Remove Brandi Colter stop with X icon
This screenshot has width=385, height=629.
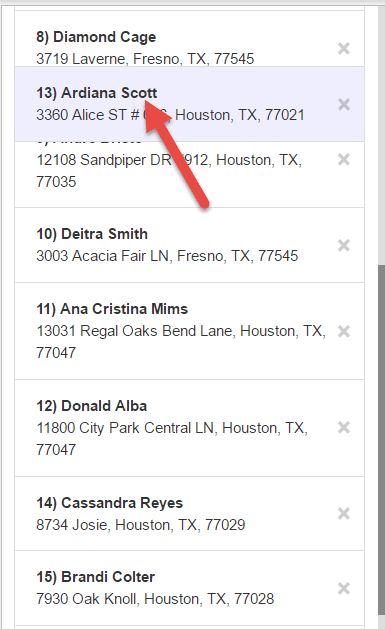344,588
